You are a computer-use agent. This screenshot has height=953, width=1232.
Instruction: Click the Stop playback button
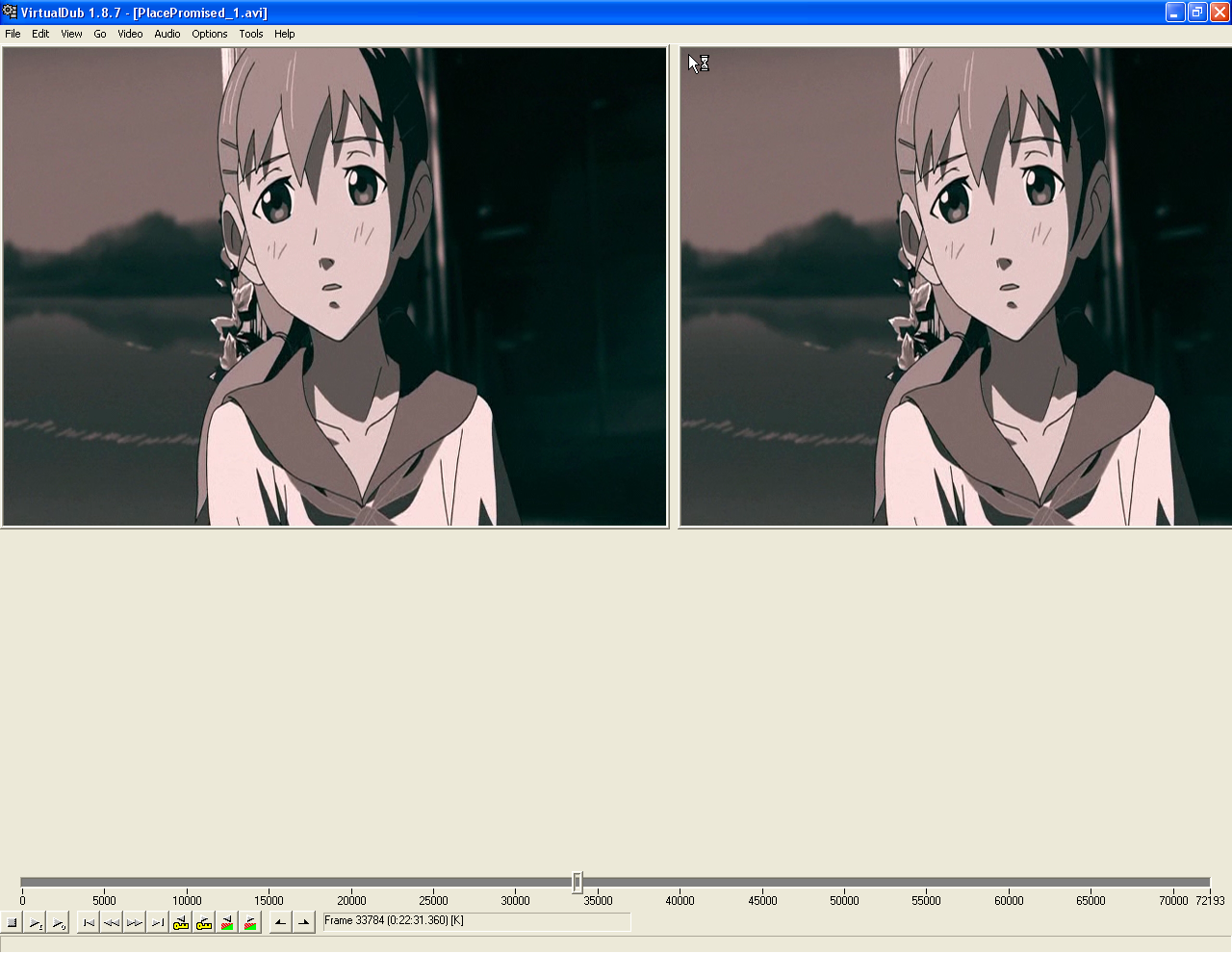12,922
